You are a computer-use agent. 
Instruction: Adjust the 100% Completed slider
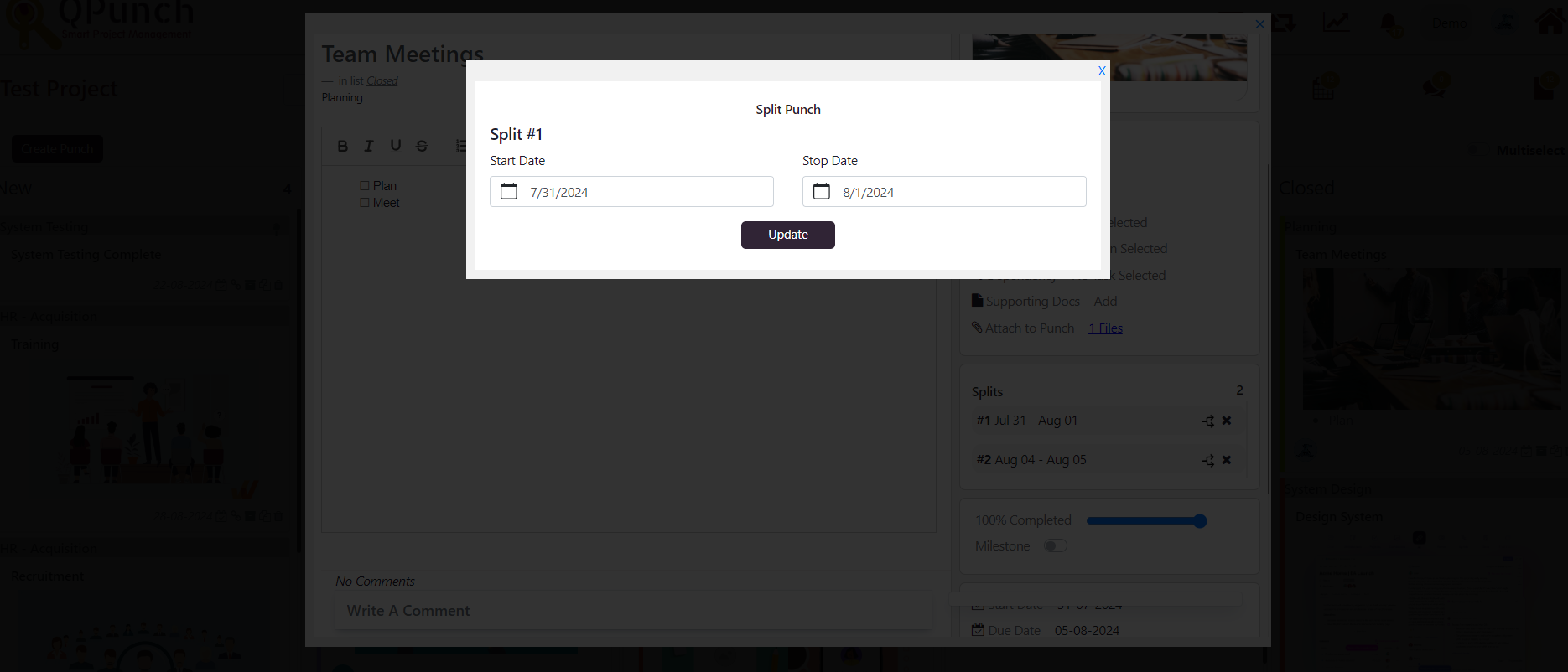pyautogui.click(x=1146, y=521)
